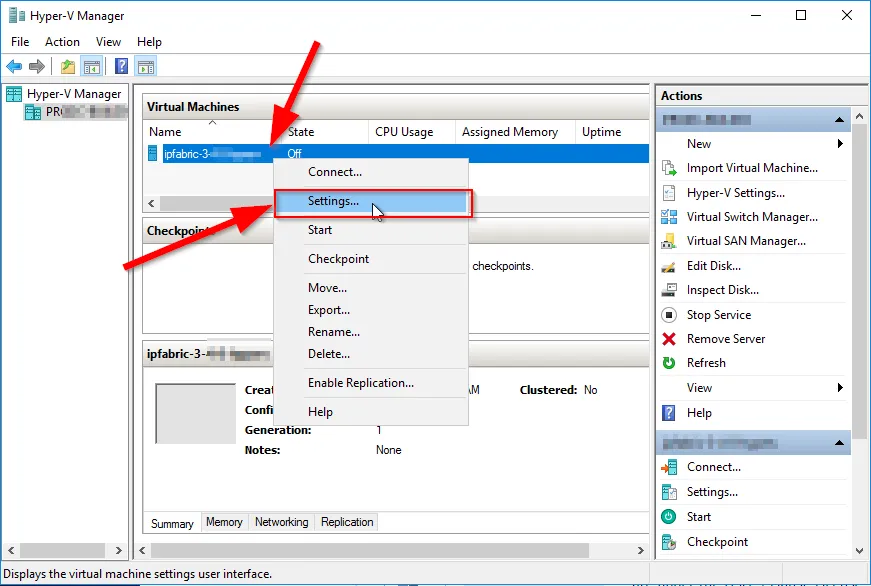Open the Action menu in the menu bar
This screenshot has height=586, width=871.
click(x=62, y=42)
